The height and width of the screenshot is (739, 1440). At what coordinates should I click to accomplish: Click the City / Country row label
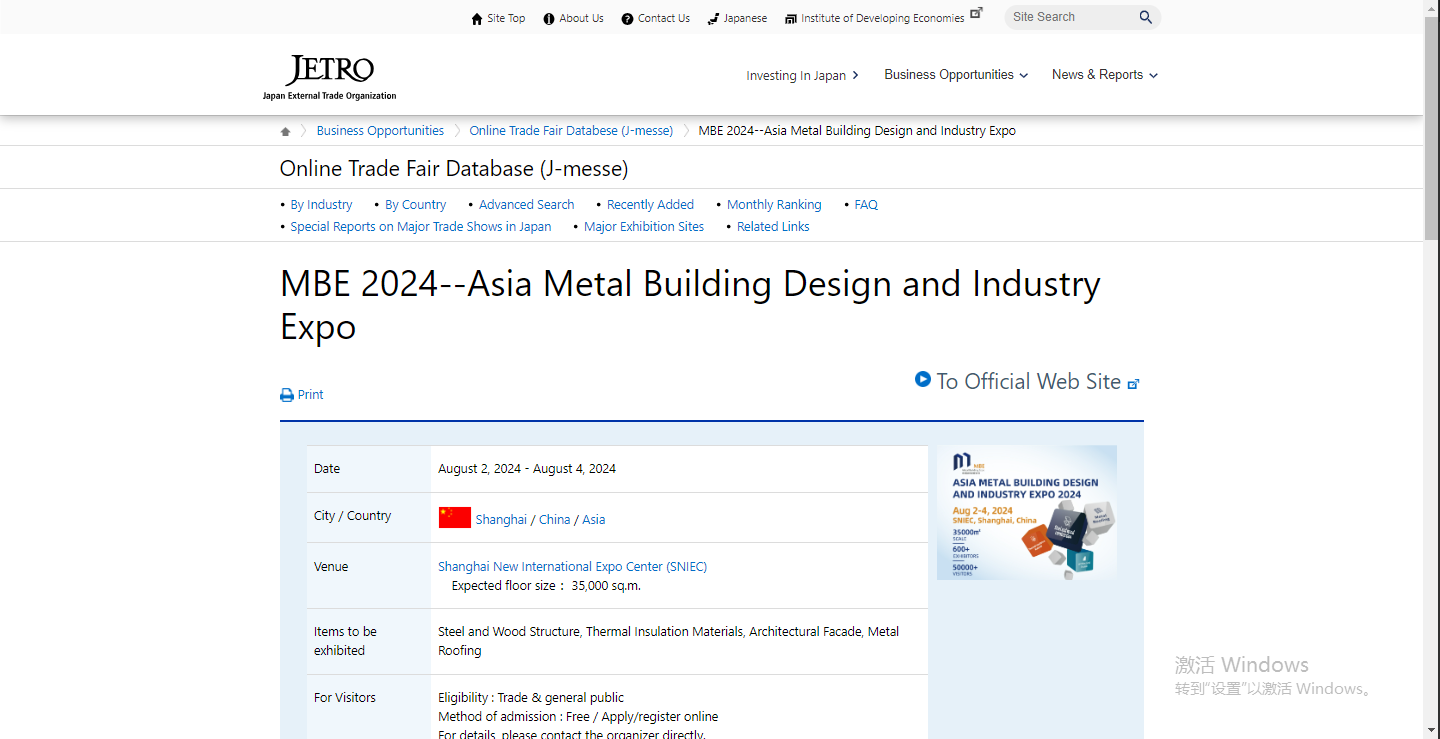352,516
